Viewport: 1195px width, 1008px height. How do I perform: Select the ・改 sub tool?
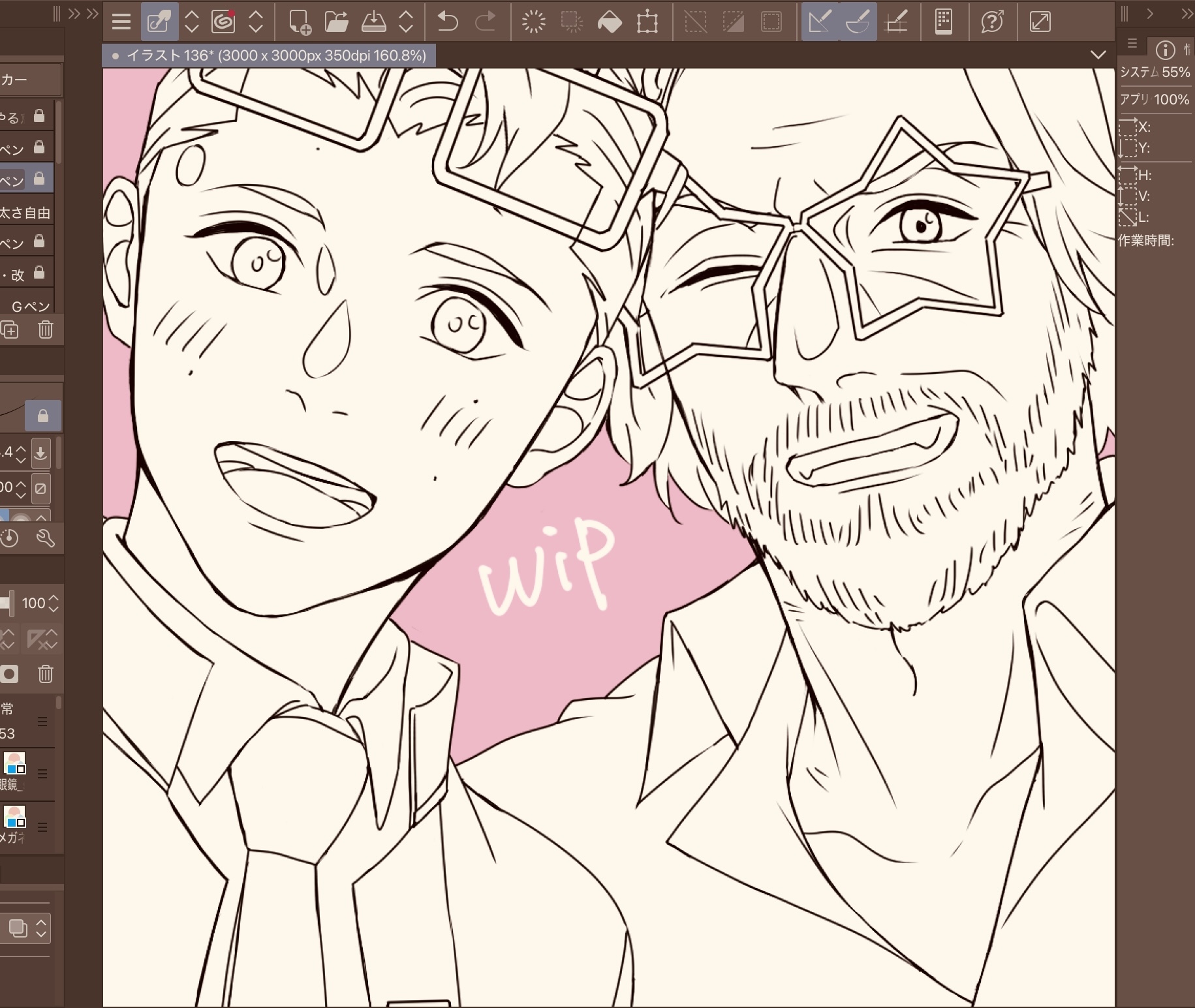click(x=27, y=273)
